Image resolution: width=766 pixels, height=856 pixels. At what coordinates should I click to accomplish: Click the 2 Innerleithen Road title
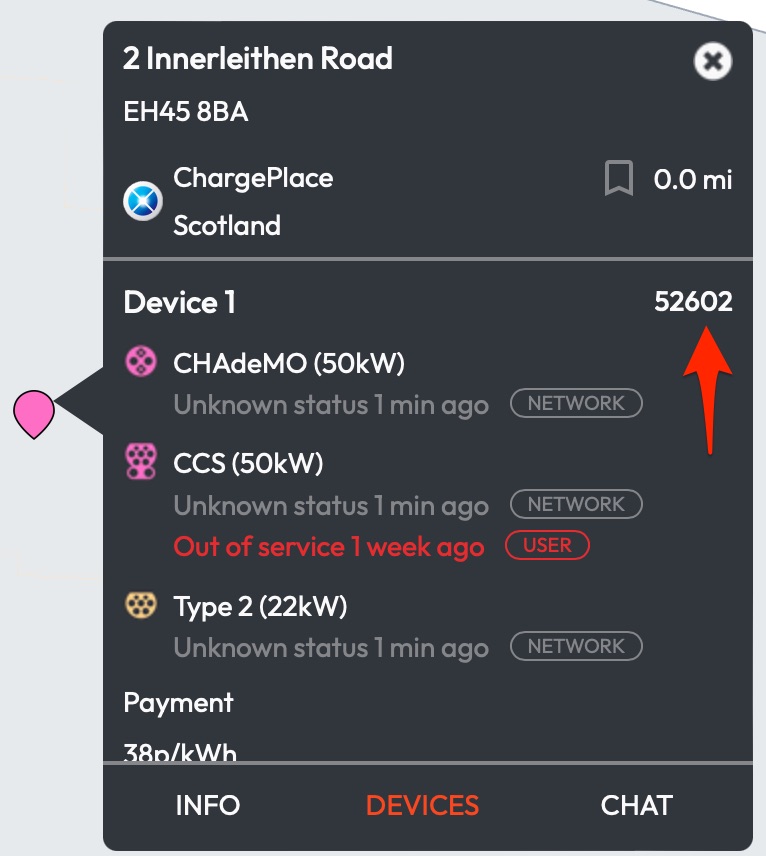(x=258, y=58)
